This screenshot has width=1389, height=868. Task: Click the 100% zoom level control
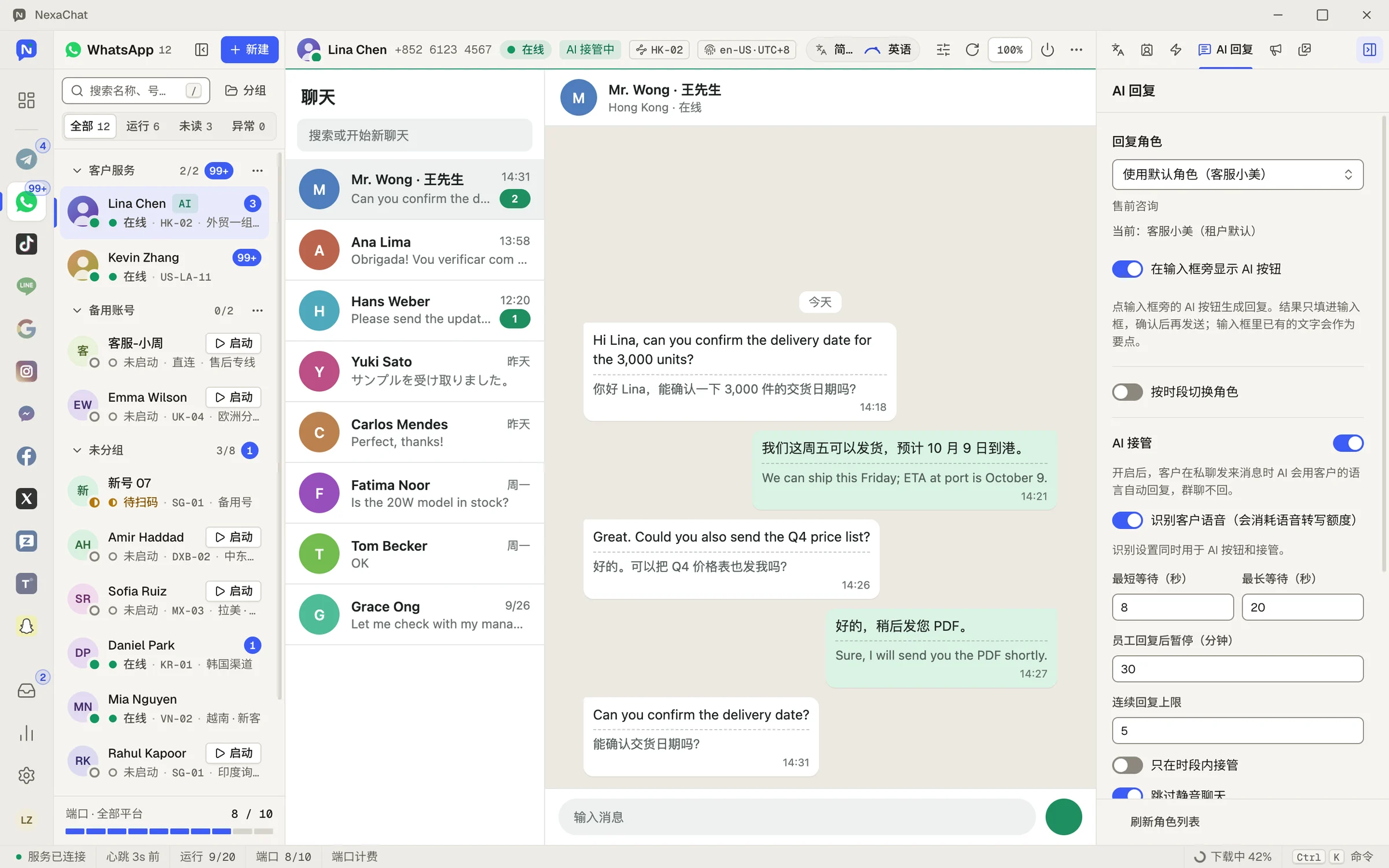[x=1010, y=50]
